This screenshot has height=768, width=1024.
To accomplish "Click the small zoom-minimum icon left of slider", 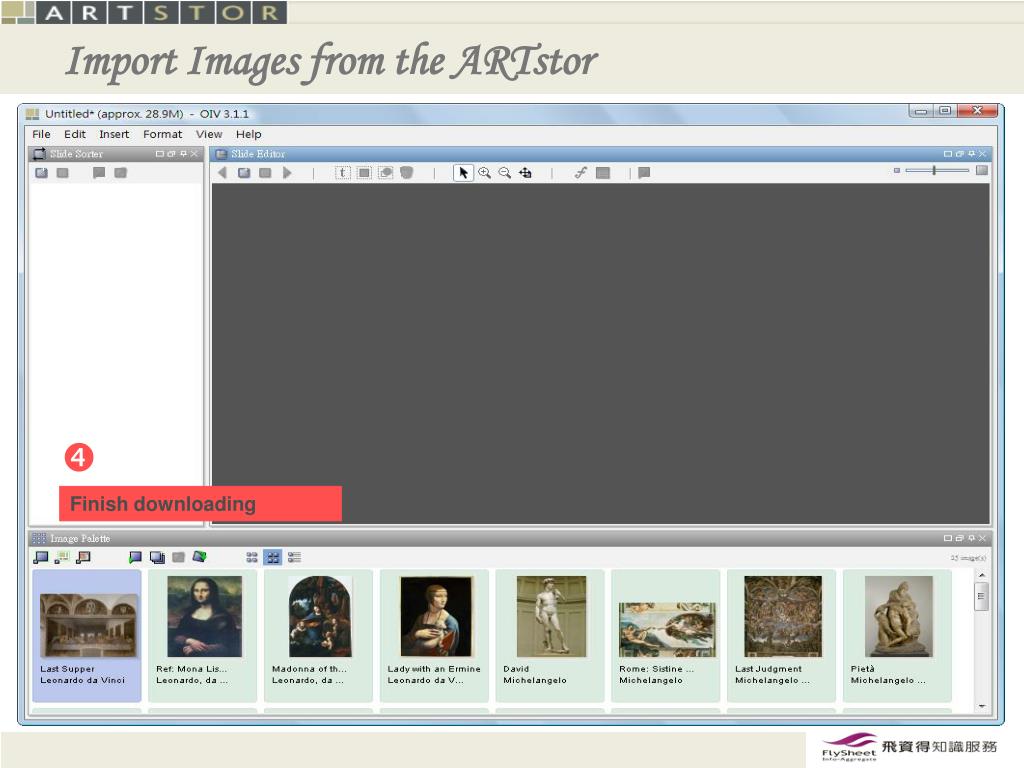I will pos(897,170).
